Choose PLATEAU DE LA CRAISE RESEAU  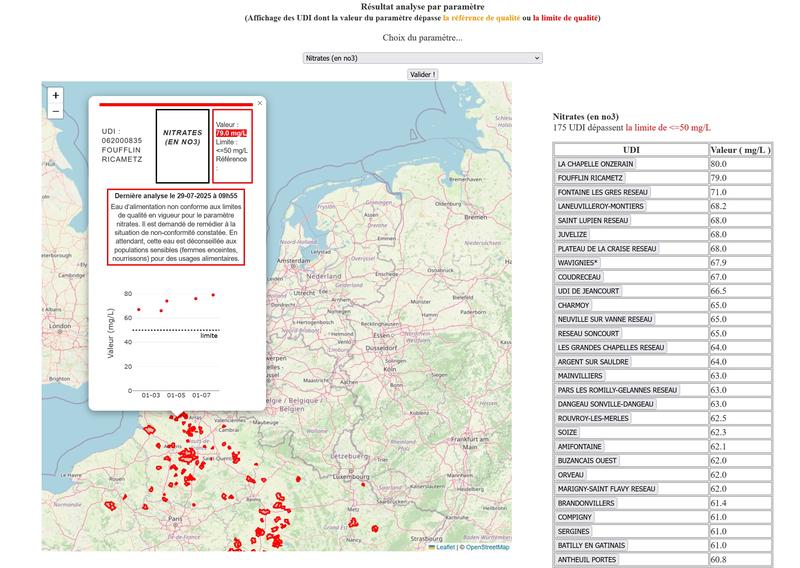point(607,248)
